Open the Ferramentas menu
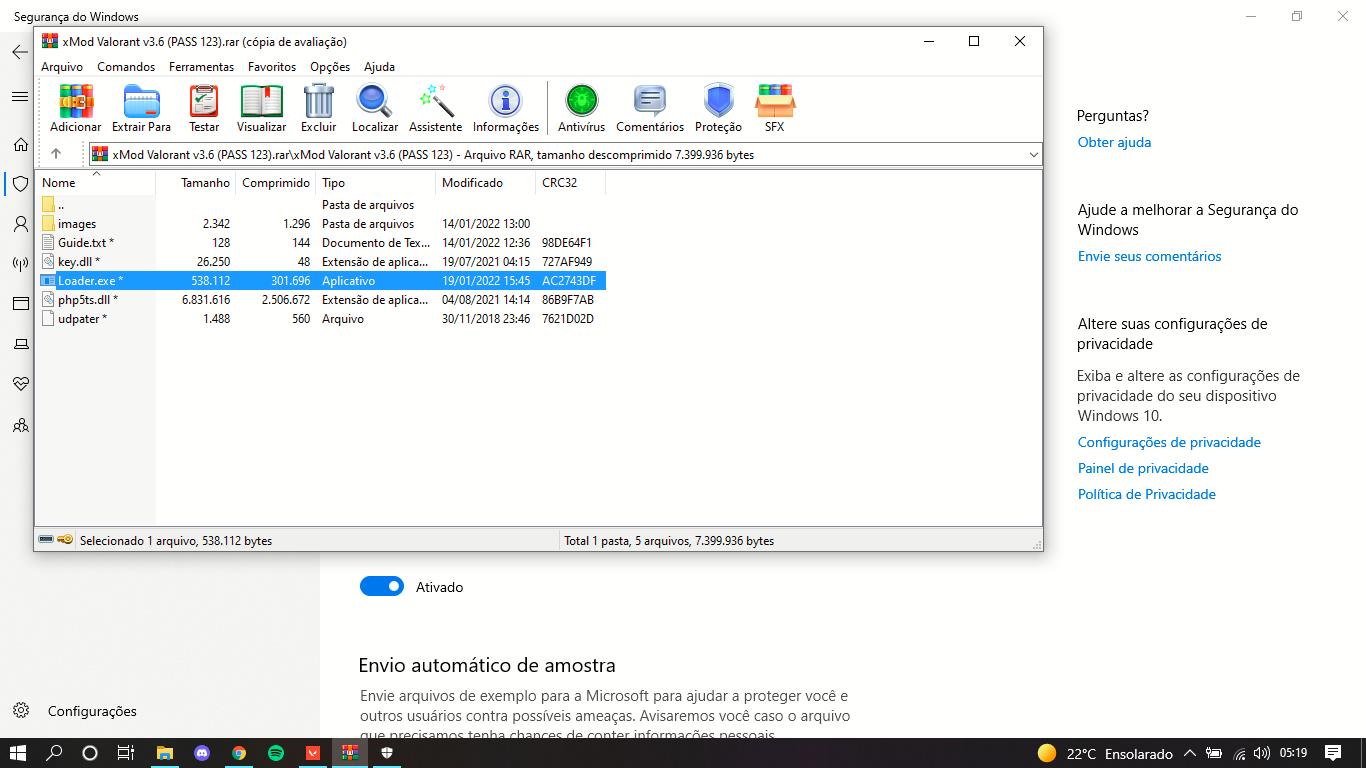The image size is (1366, 768). tap(201, 67)
